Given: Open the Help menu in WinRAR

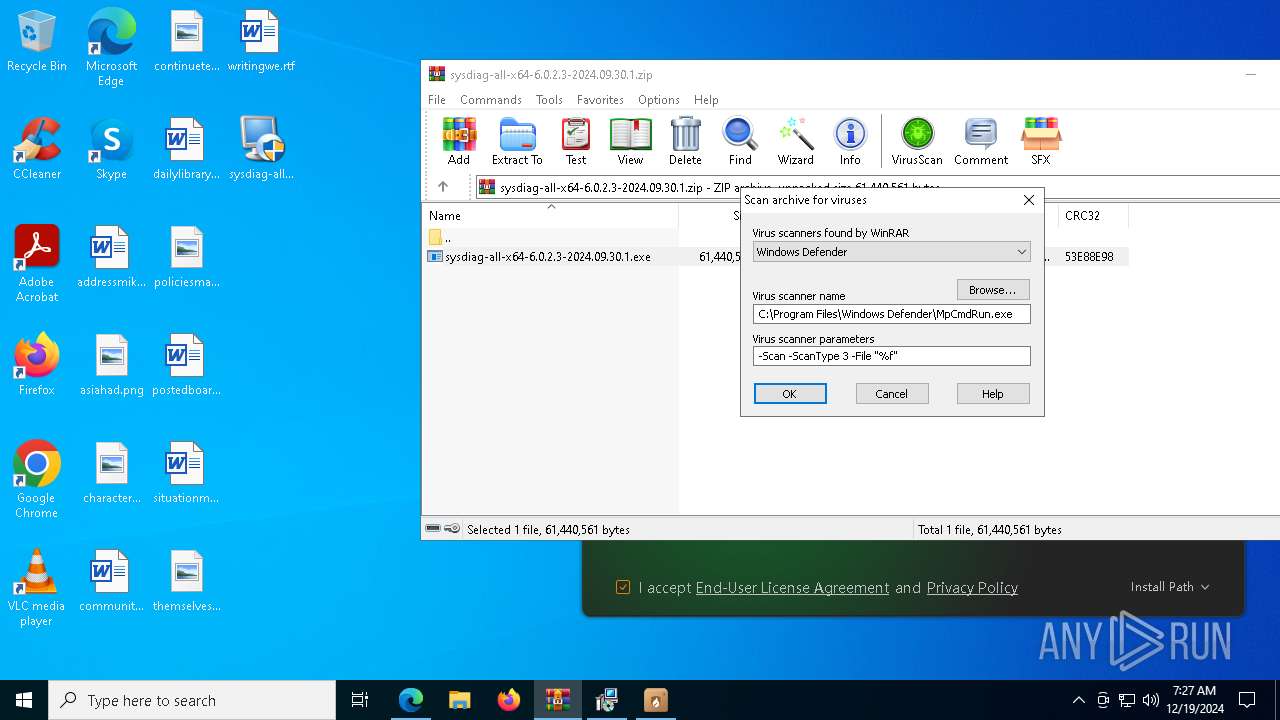Looking at the screenshot, I should coord(706,100).
